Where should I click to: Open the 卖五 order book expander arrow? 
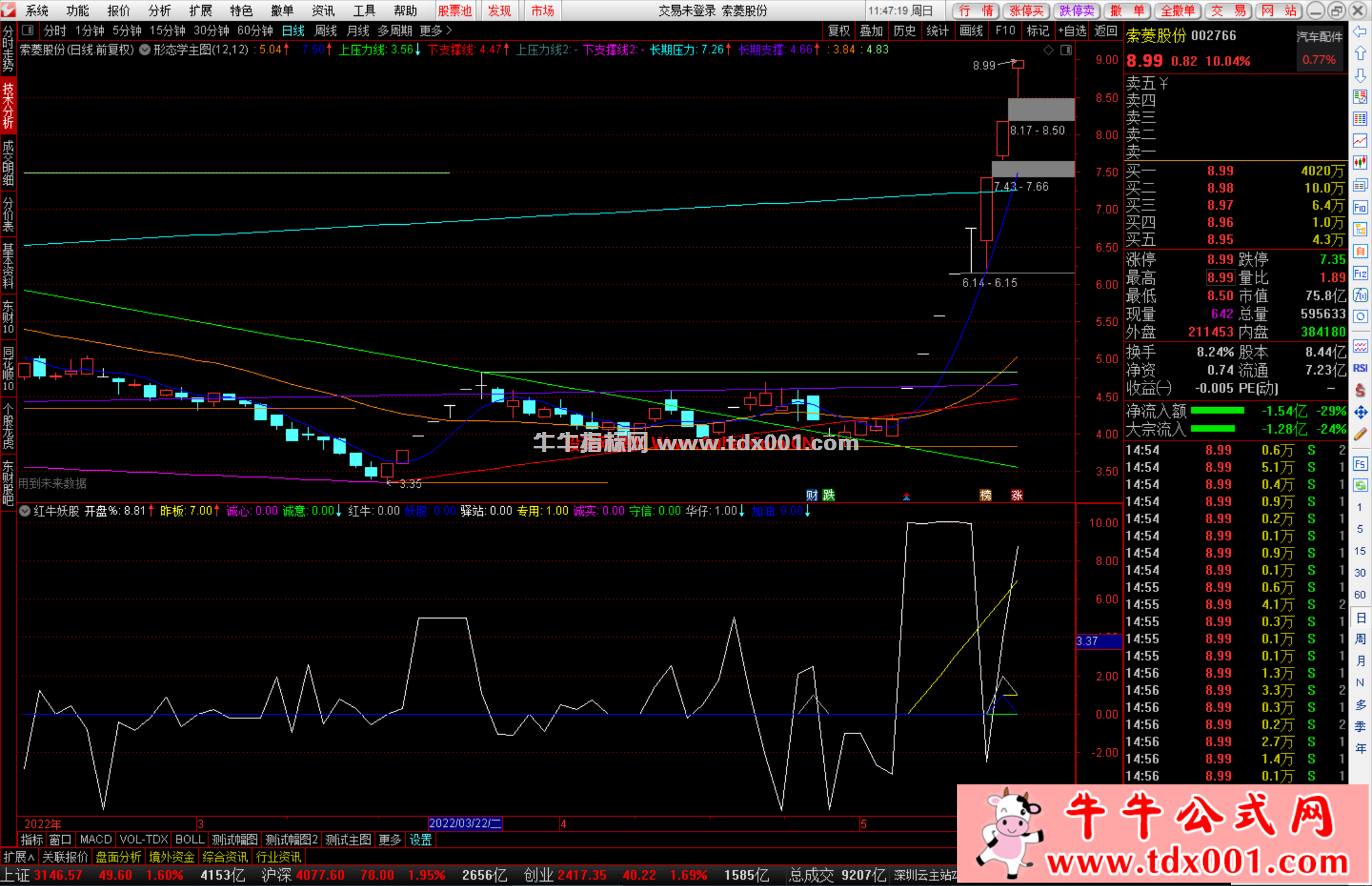click(1164, 83)
